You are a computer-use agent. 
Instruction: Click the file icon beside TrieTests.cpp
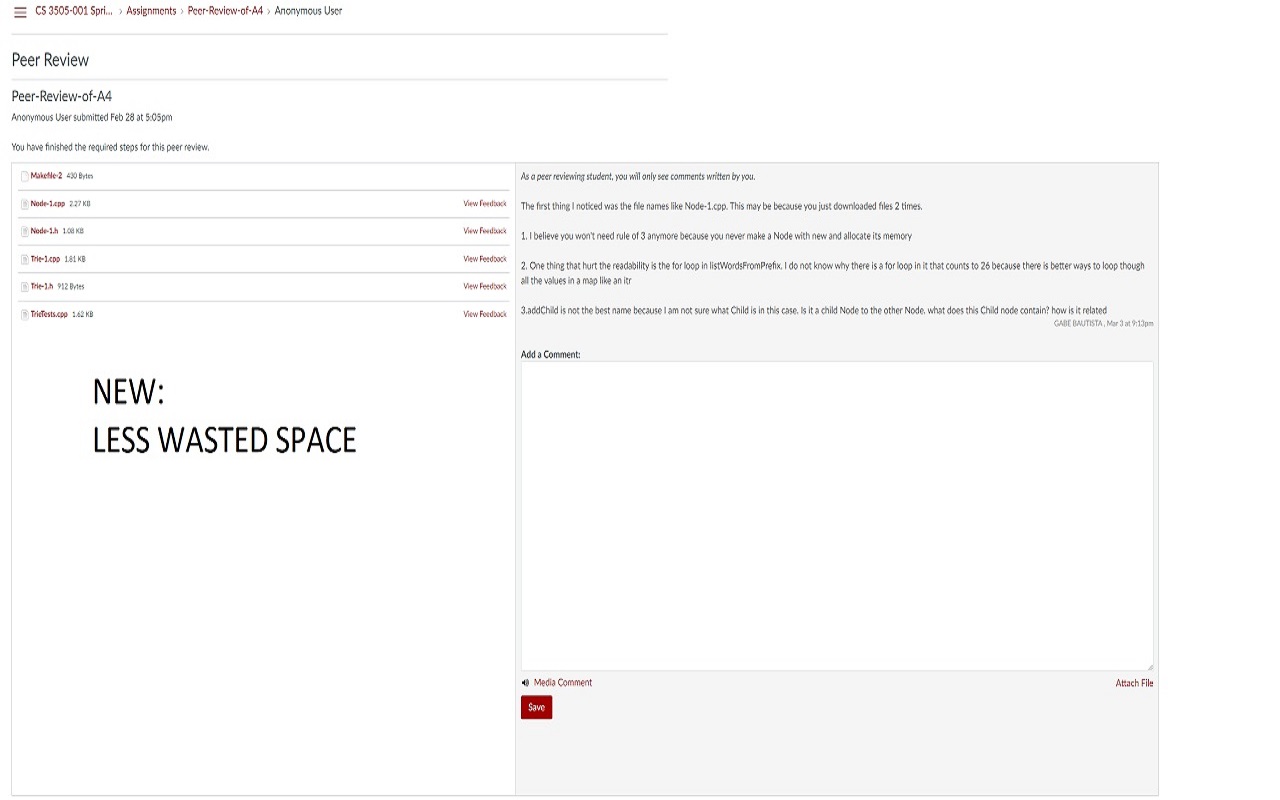pos(25,315)
